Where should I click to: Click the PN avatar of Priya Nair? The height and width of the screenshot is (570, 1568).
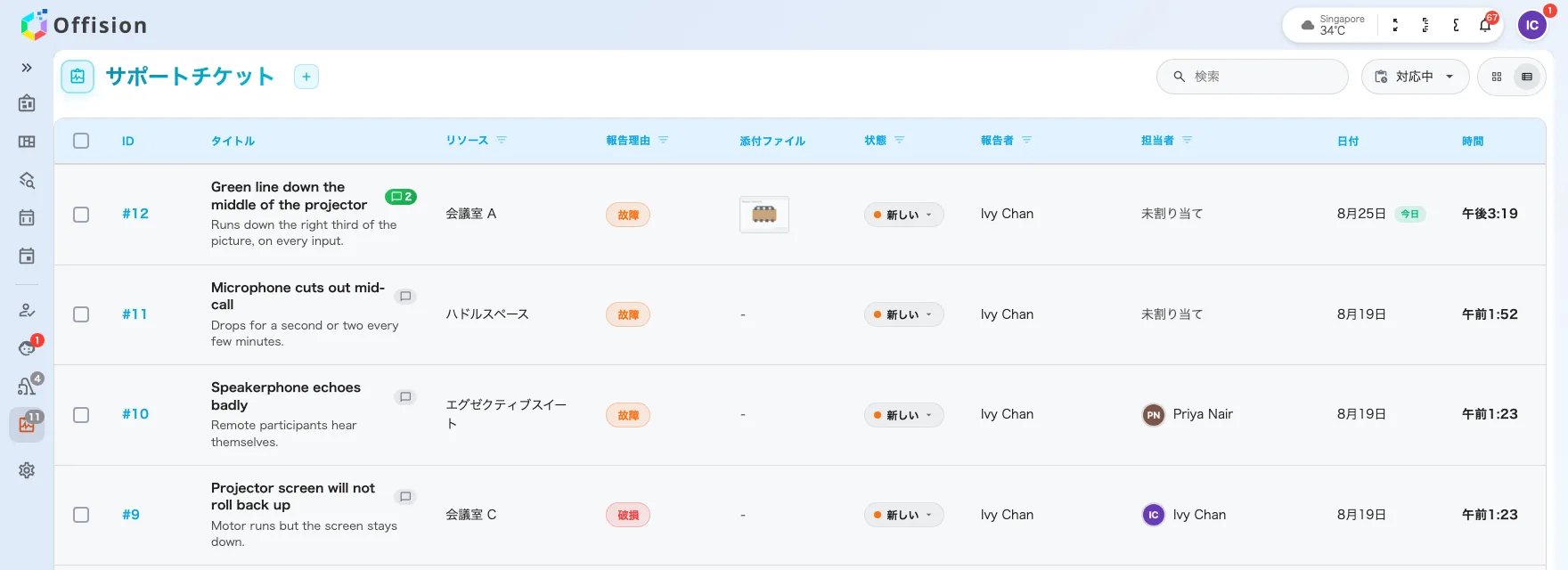click(1154, 415)
